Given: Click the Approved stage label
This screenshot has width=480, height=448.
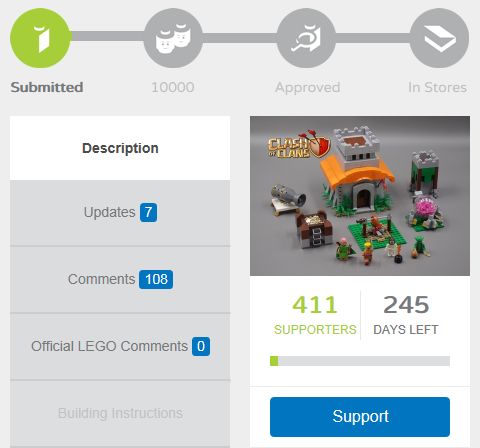Looking at the screenshot, I should click(x=307, y=88).
